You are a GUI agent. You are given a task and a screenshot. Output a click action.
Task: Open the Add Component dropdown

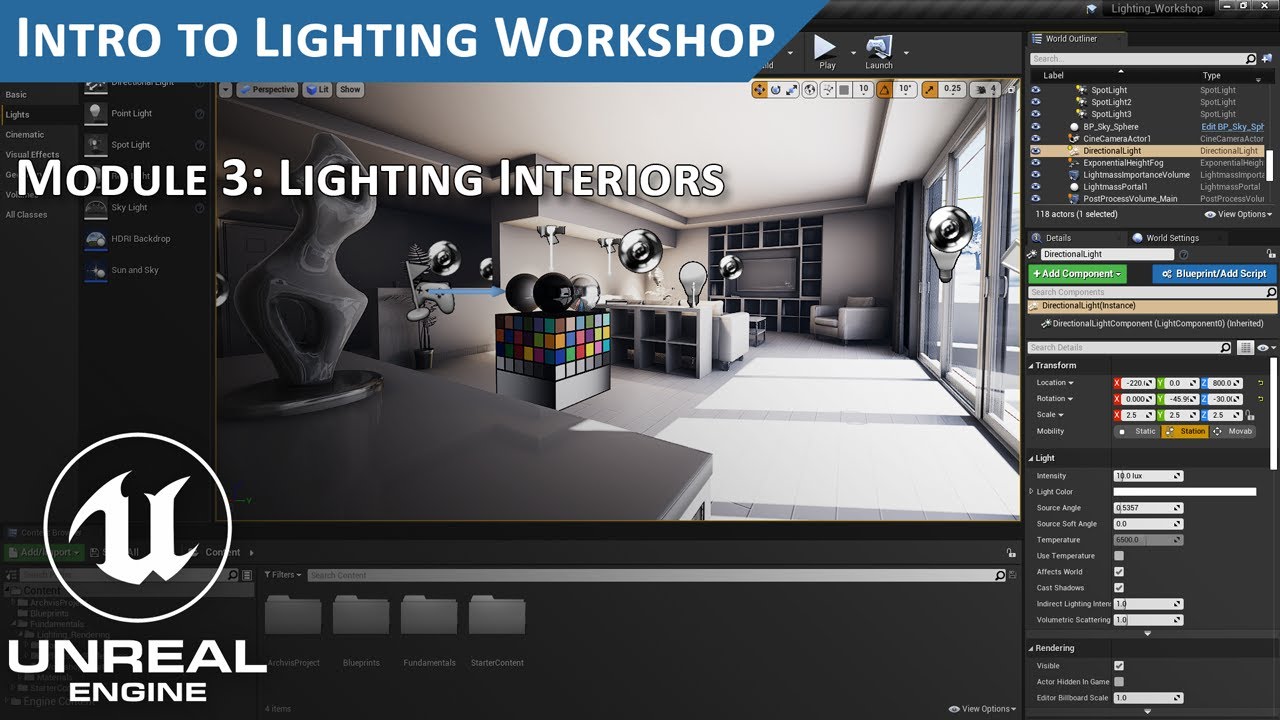1078,273
